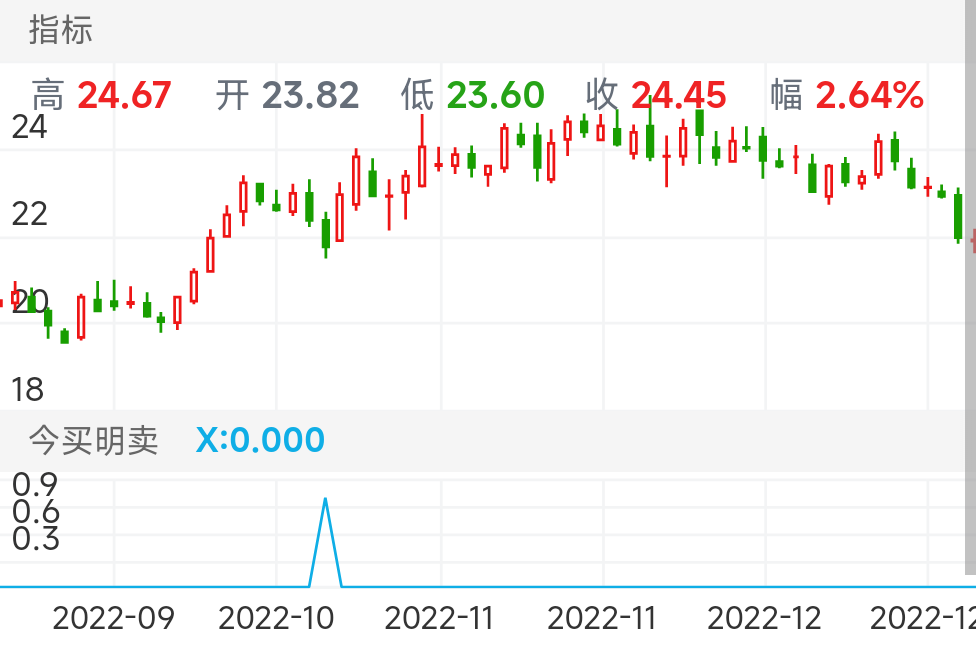Screen dimensions: 976x649
Task: Select the 0.3 indicator axis label
Action: (x=35, y=538)
